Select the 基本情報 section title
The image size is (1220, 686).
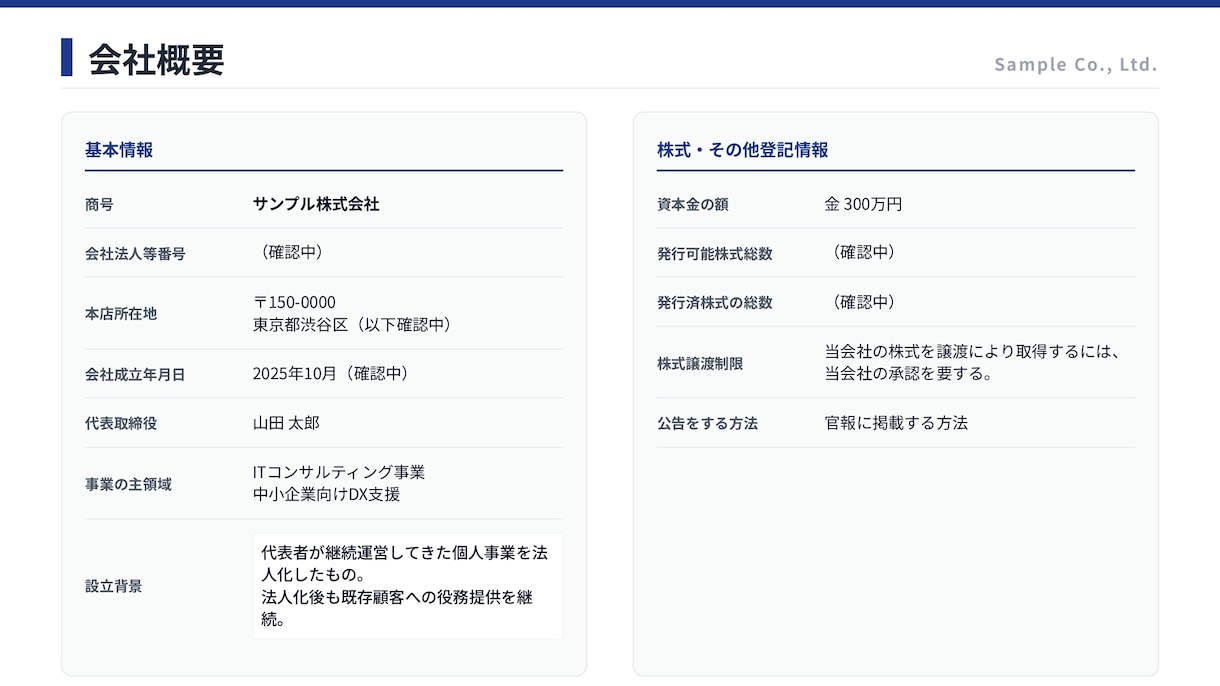point(119,150)
